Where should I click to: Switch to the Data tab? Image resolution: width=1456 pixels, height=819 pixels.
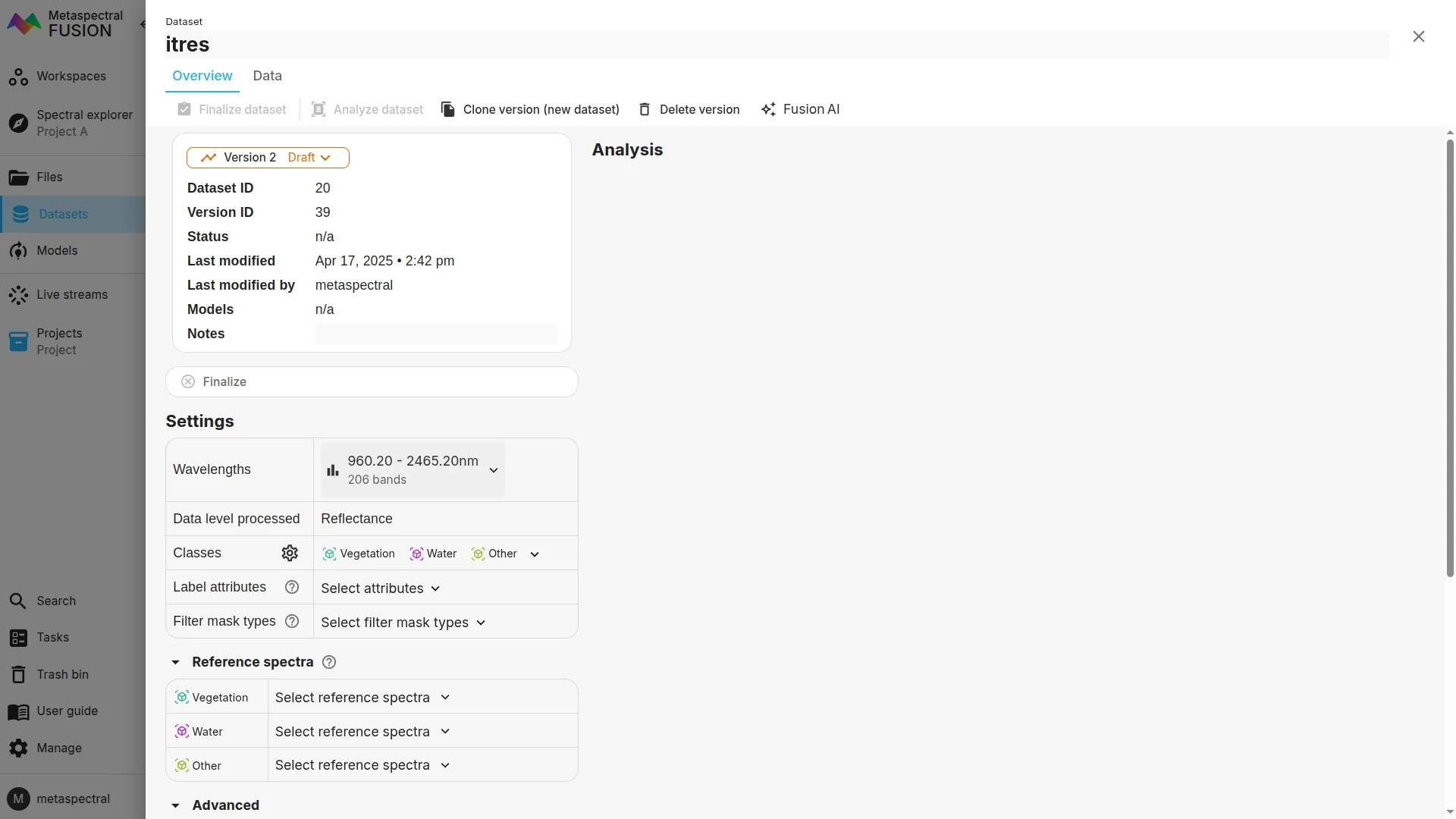pyautogui.click(x=267, y=76)
